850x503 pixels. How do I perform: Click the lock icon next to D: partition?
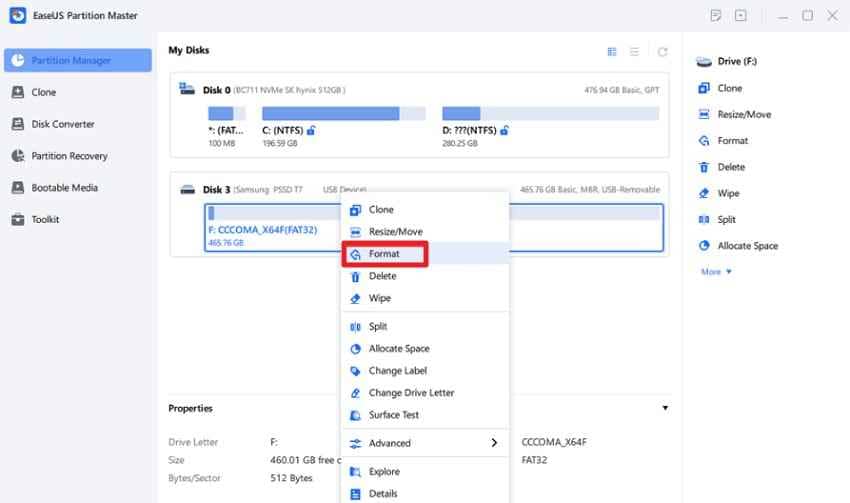(x=504, y=131)
